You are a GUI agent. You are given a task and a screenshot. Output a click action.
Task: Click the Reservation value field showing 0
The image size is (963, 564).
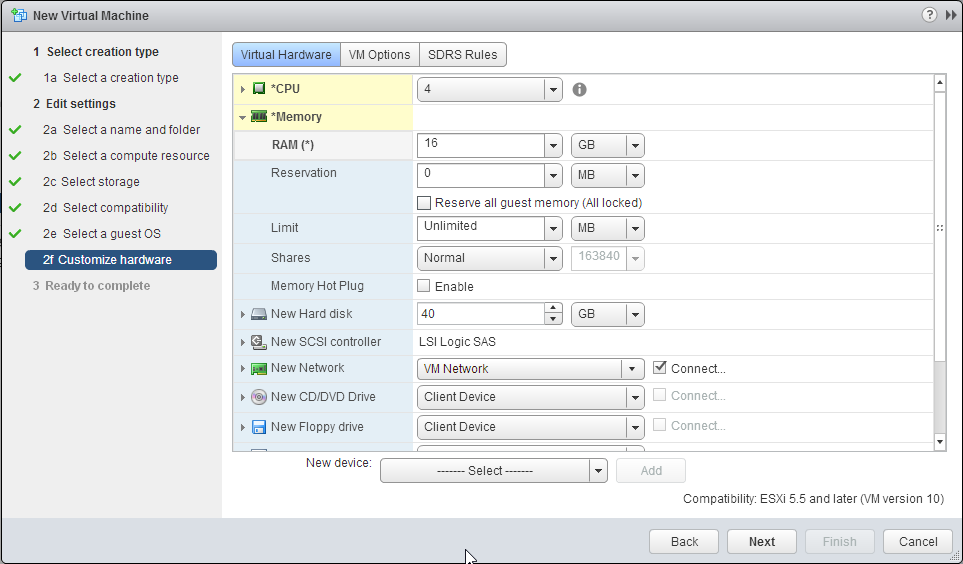pyautogui.click(x=481, y=176)
